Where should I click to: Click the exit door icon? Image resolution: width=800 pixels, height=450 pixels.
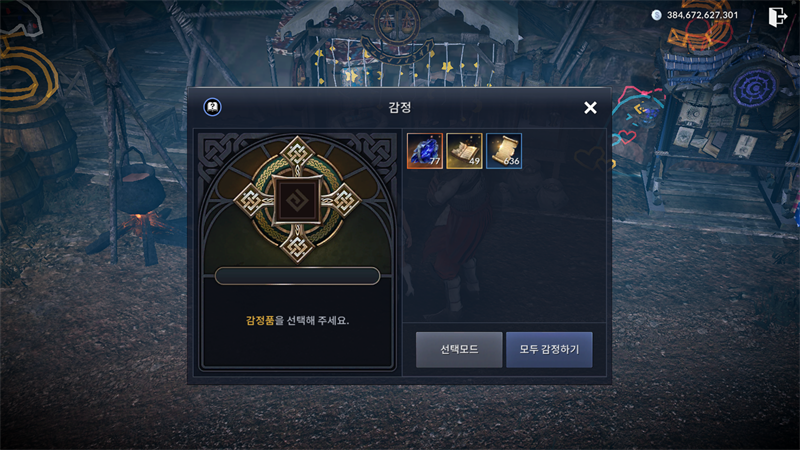pyautogui.click(x=778, y=16)
